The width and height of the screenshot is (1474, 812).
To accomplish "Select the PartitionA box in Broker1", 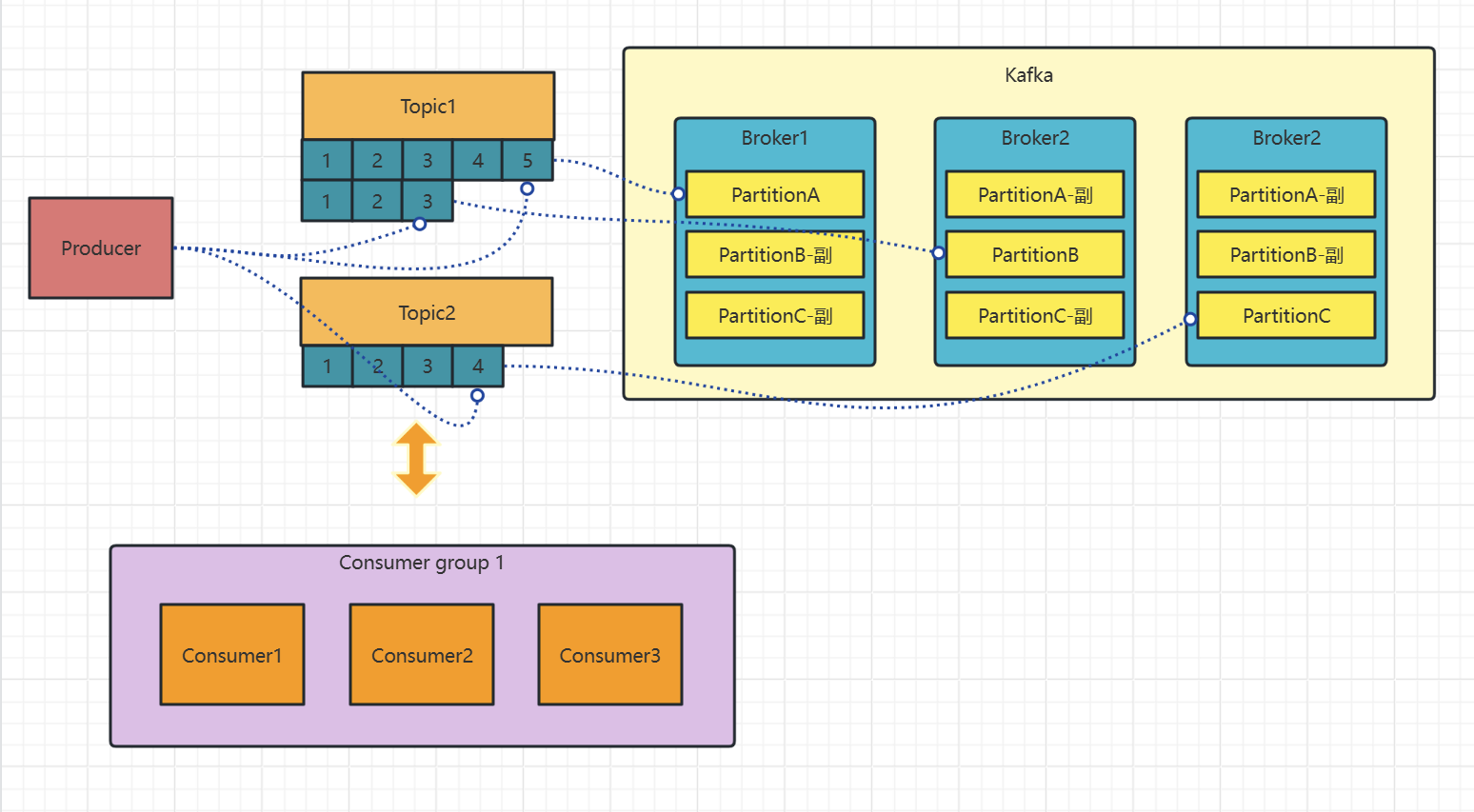I will click(775, 194).
